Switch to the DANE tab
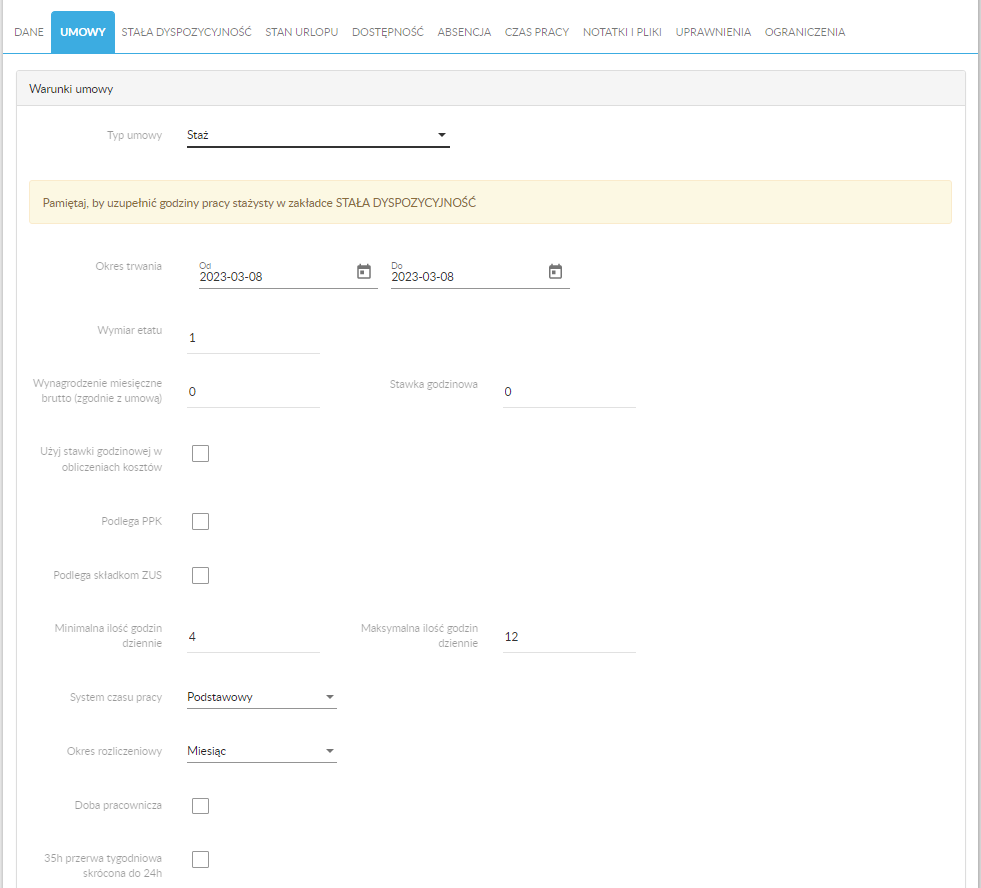 [29, 32]
